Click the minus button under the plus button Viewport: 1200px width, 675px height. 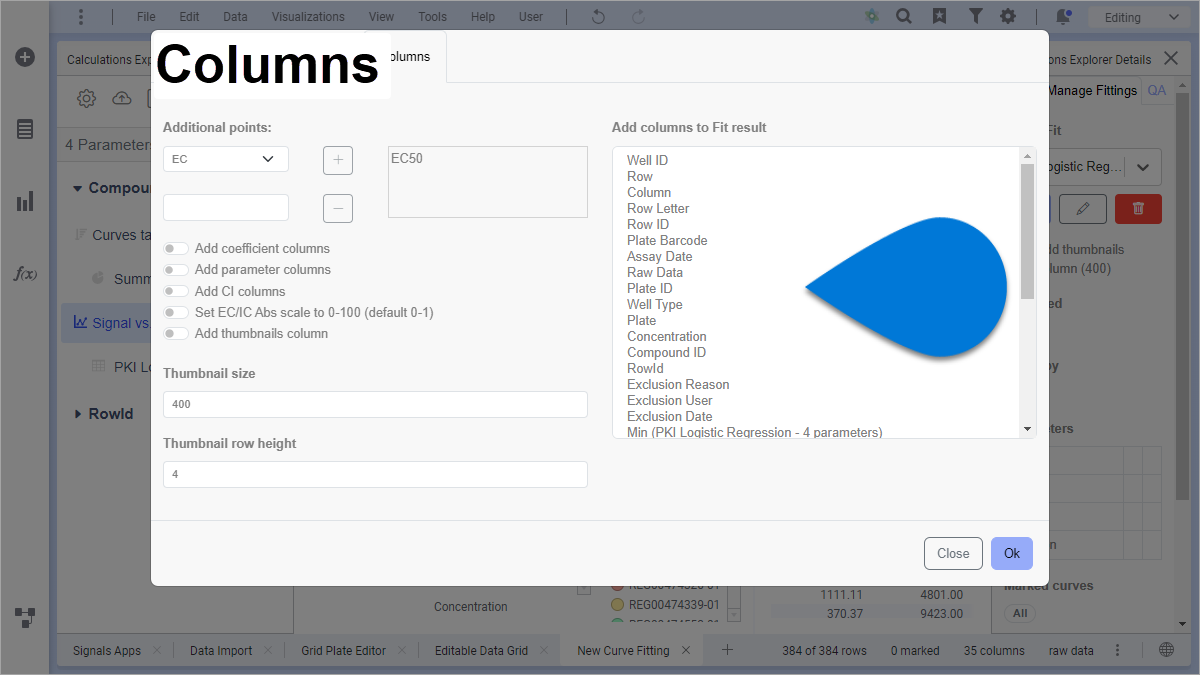click(338, 208)
